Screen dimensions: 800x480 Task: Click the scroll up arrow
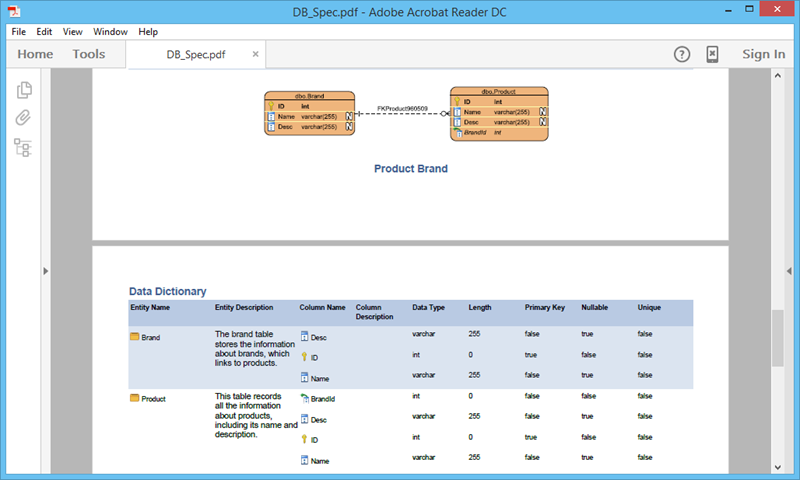(x=778, y=75)
